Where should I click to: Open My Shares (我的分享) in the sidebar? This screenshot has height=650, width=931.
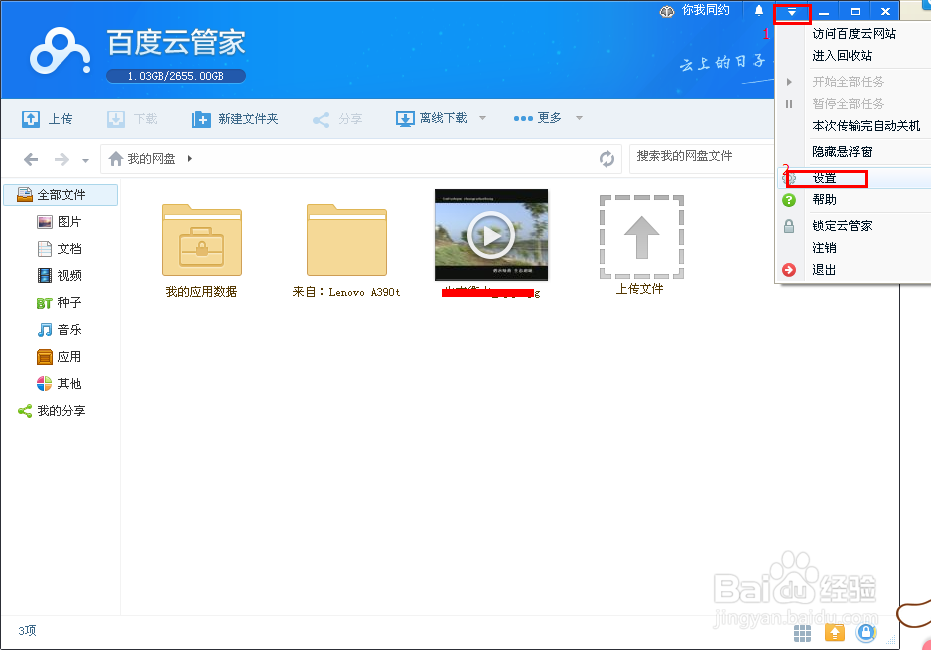click(x=52, y=411)
